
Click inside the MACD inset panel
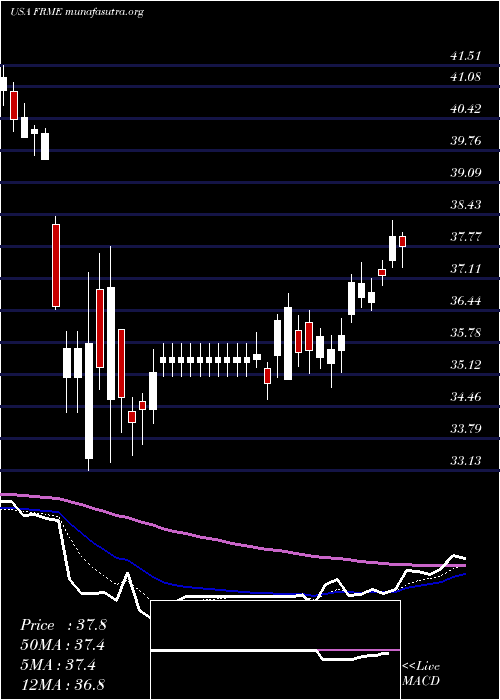(x=275, y=650)
